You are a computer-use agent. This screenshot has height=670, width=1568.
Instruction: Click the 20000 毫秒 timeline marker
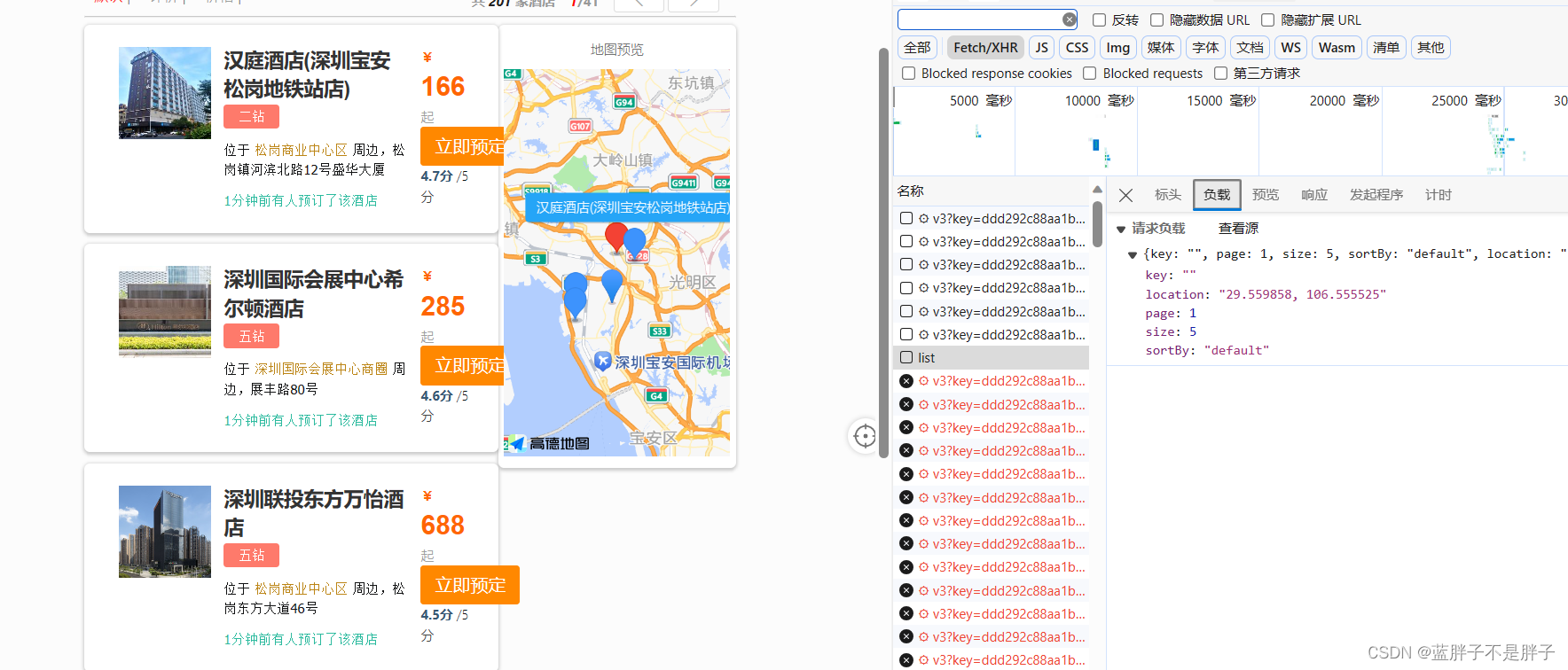1345,101
